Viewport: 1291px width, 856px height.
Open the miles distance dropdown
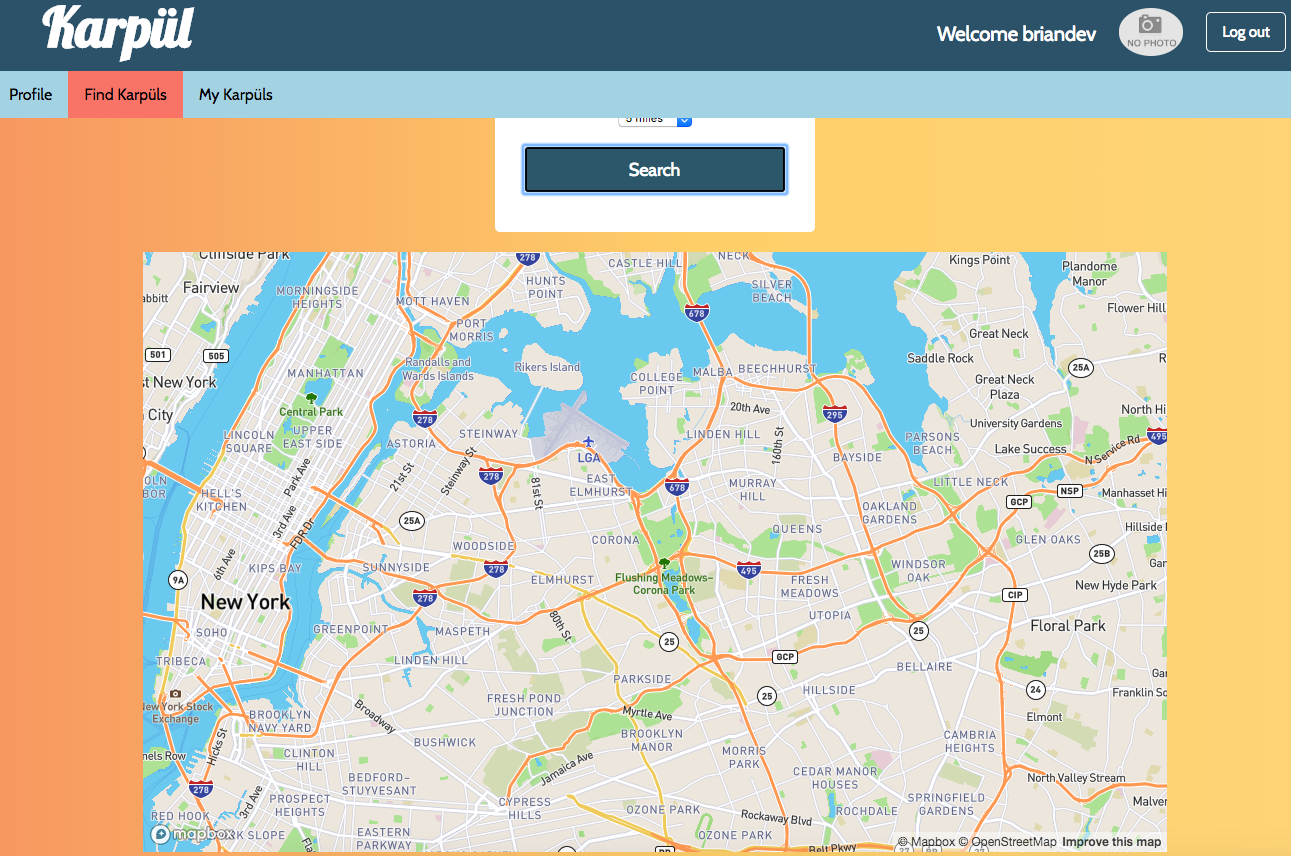[x=655, y=119]
